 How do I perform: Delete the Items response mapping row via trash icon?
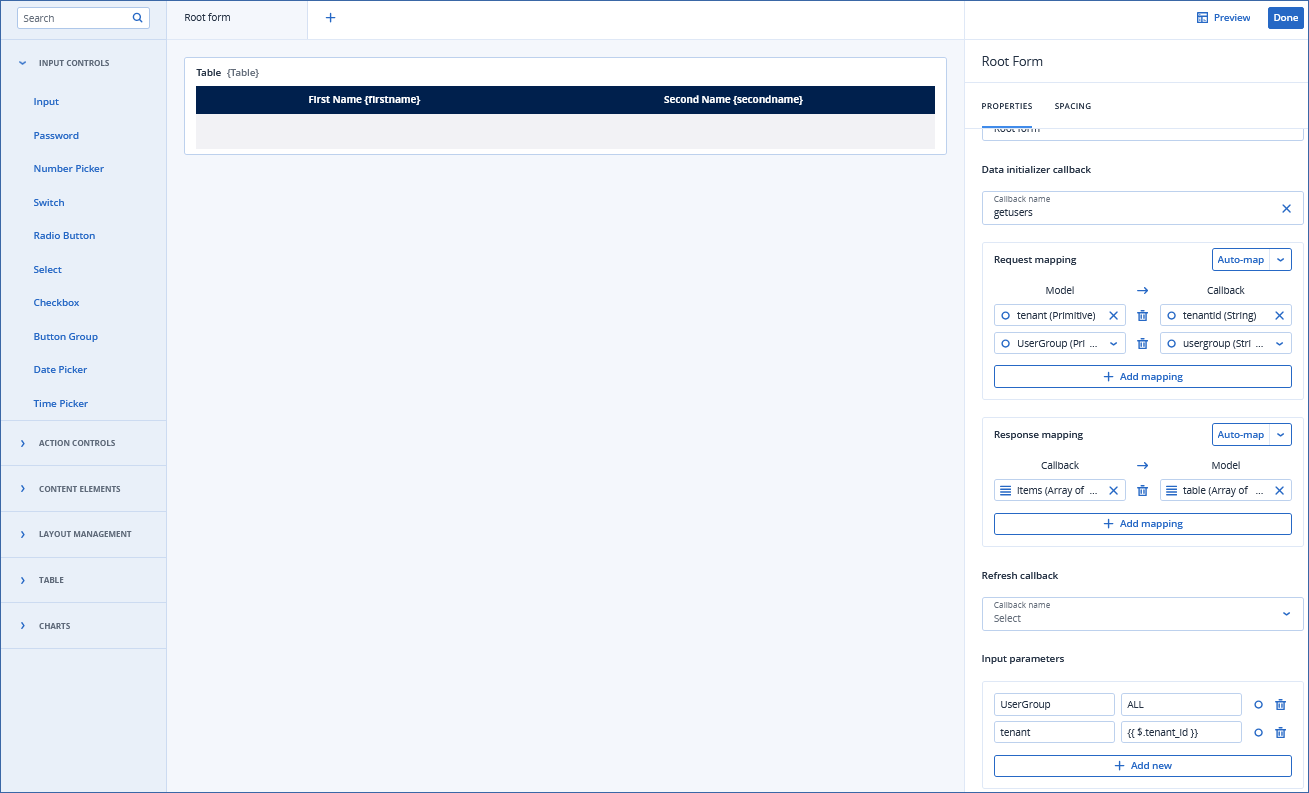[x=1143, y=490]
